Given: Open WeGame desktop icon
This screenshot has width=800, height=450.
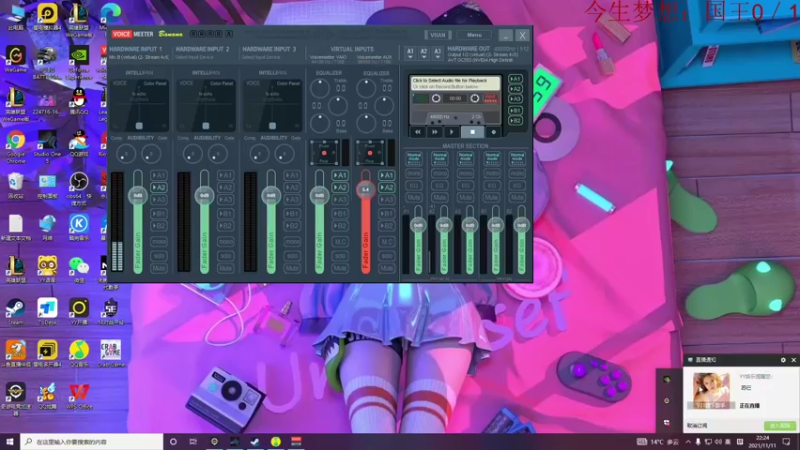Looking at the screenshot, I should click(x=16, y=59).
